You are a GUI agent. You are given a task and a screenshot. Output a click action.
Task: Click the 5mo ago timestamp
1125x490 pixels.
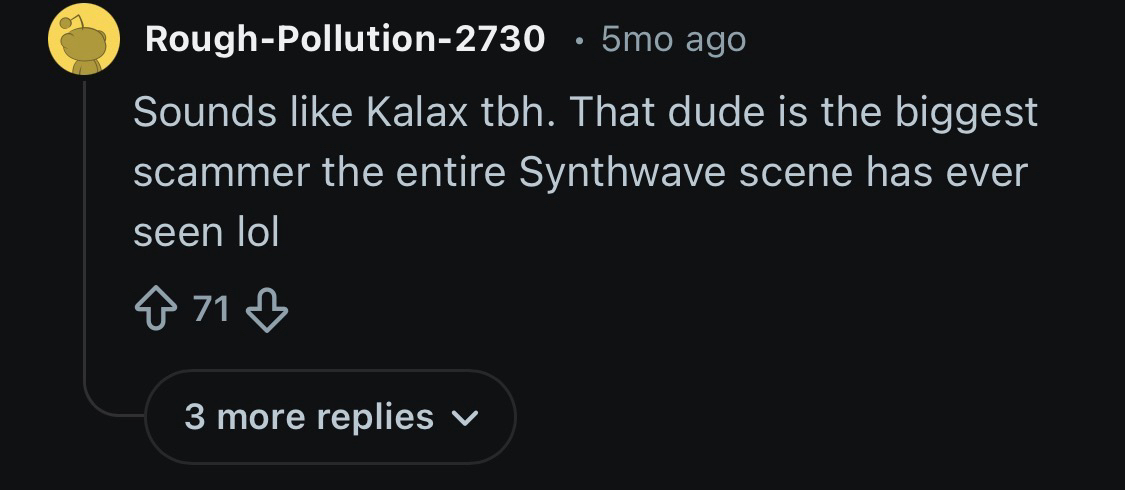point(673,39)
